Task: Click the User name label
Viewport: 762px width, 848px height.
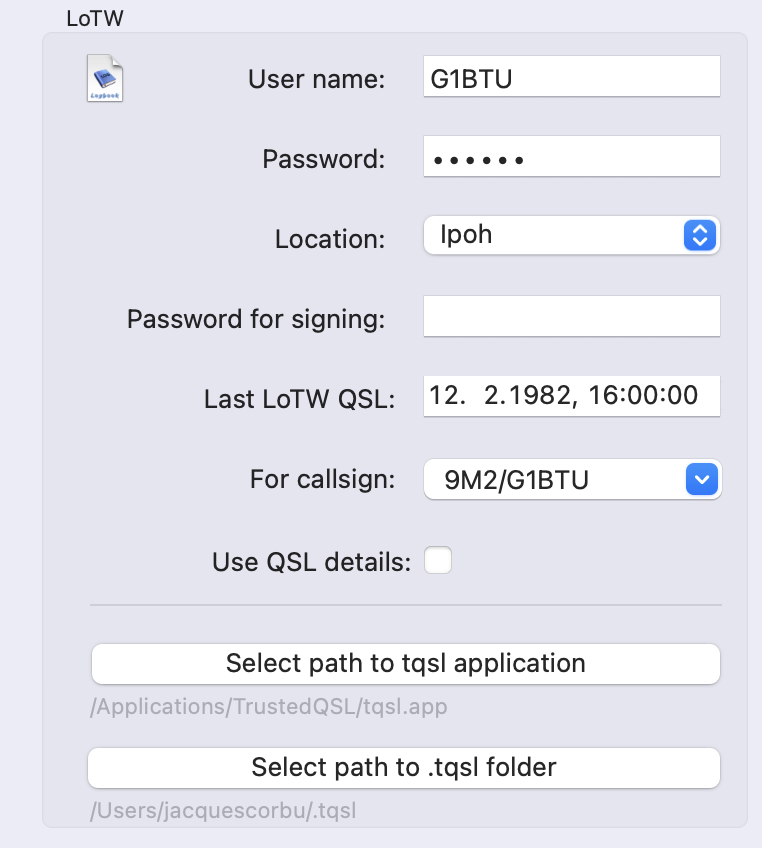Action: 316,79
